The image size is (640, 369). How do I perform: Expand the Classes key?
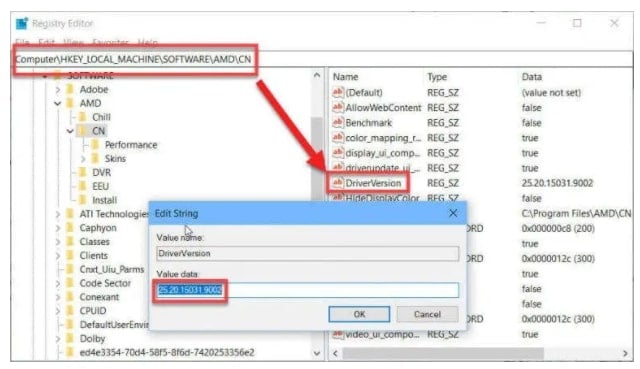[58, 242]
